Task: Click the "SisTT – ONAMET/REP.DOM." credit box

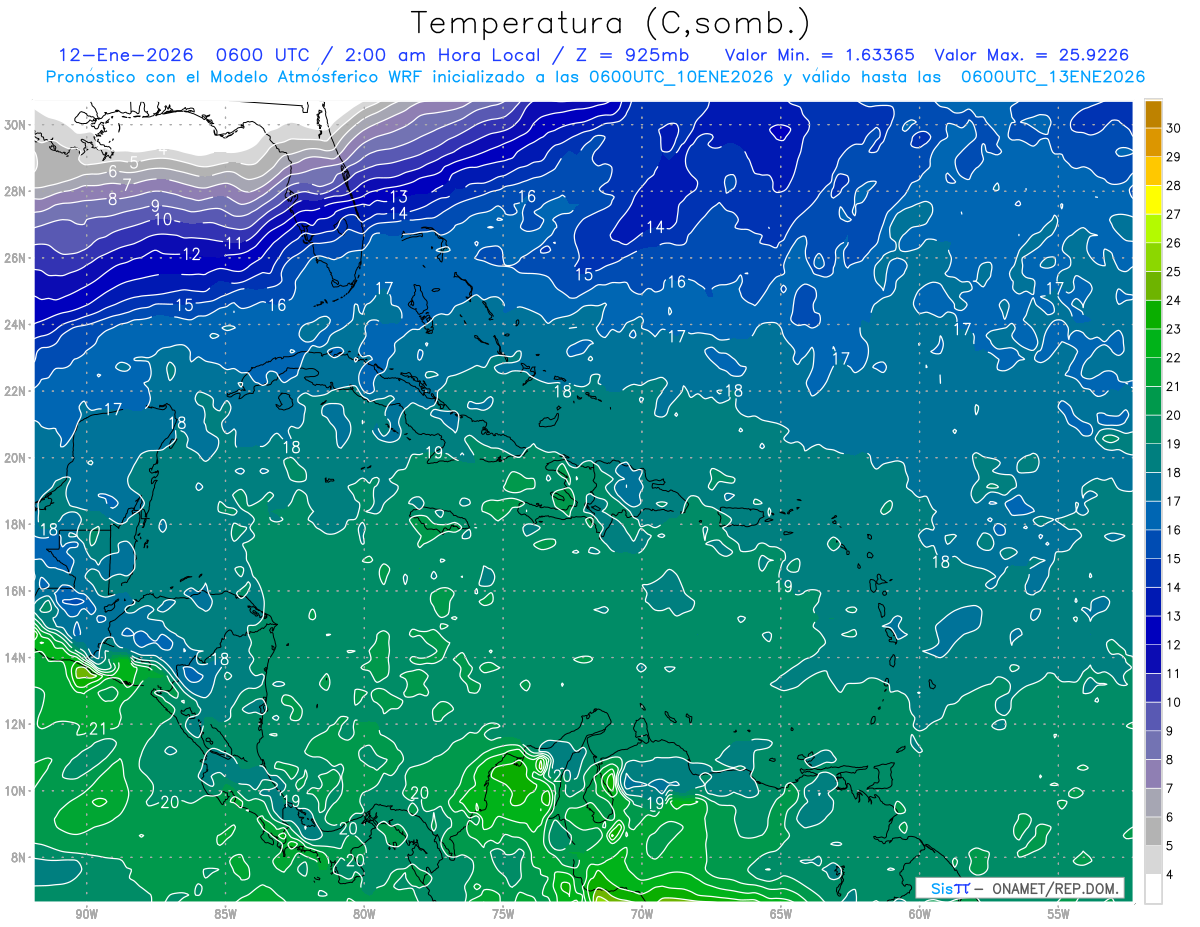Action: [1020, 888]
